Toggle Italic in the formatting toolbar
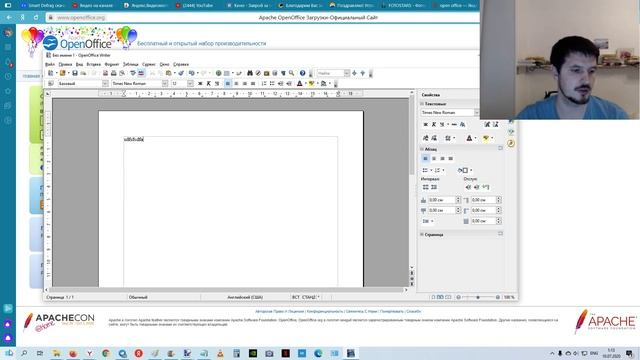The image size is (640, 360). click(209, 83)
